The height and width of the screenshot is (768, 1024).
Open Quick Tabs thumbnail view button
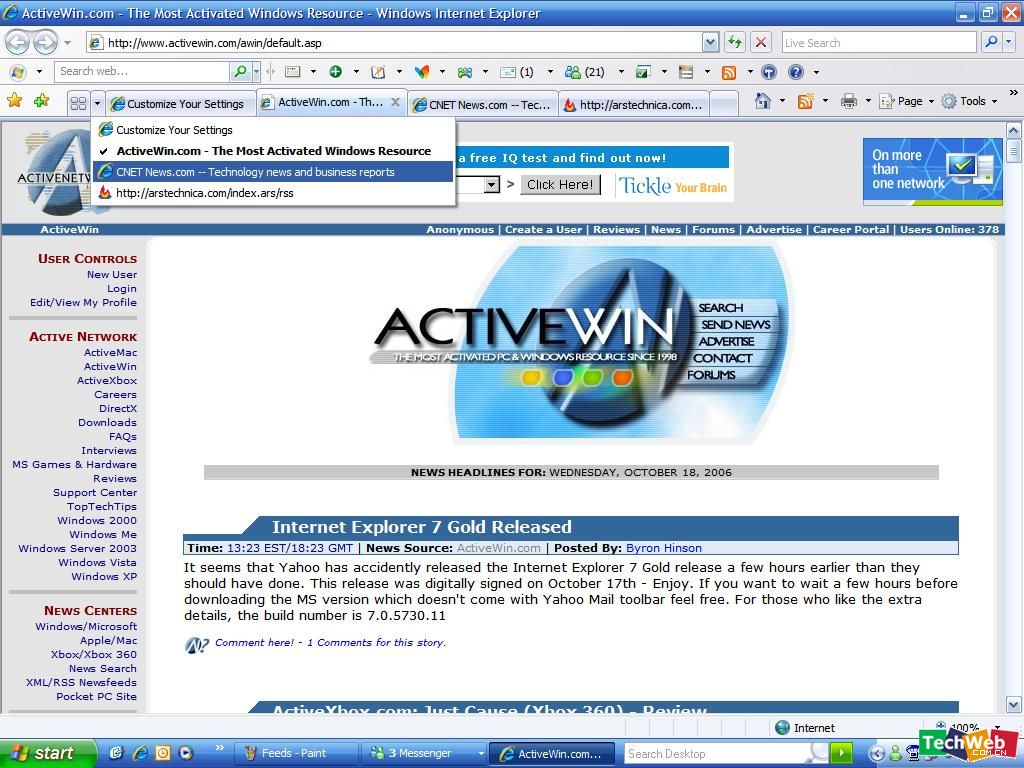pyautogui.click(x=78, y=103)
